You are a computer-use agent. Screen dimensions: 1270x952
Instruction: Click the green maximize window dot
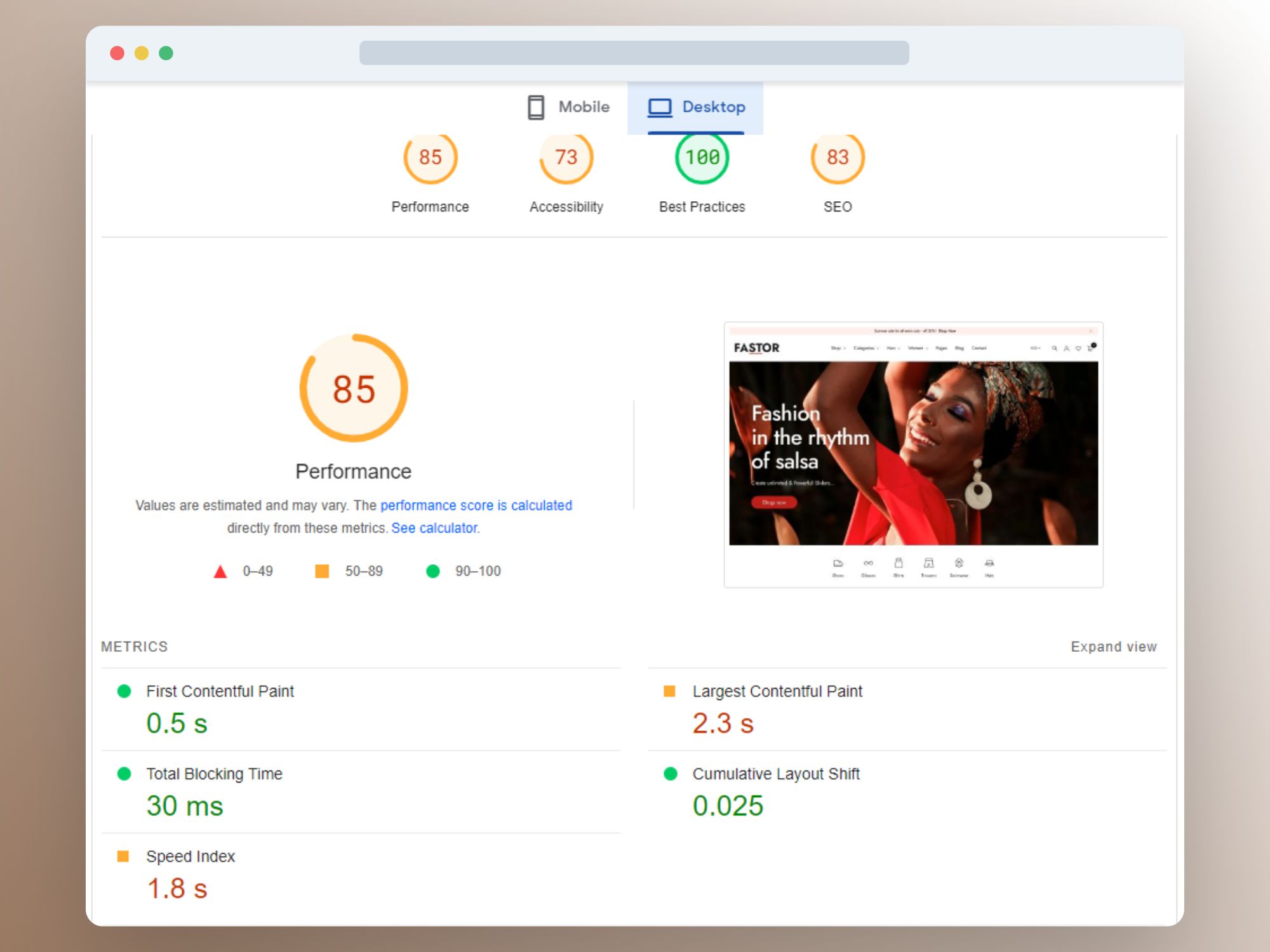[x=166, y=53]
